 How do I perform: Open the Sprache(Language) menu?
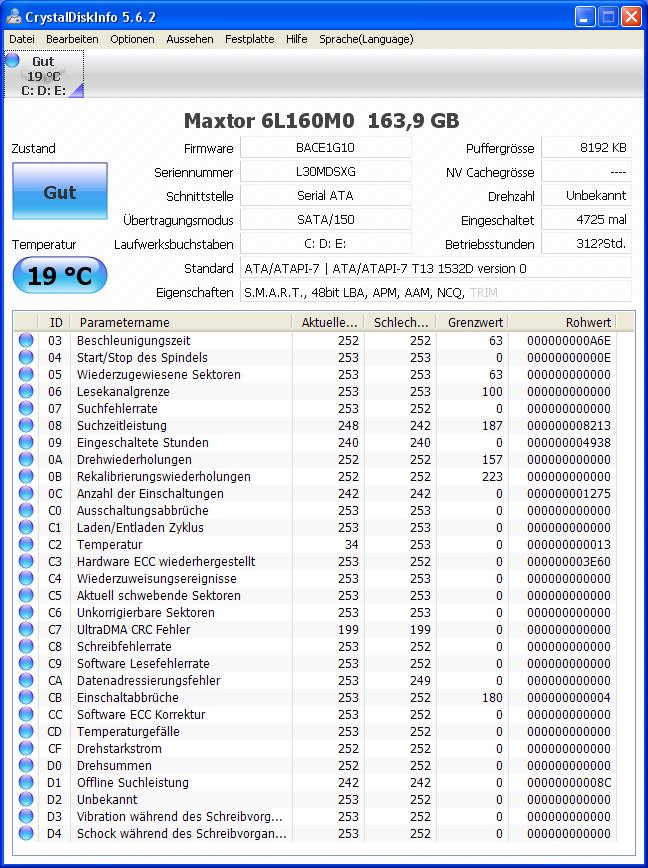coord(366,39)
